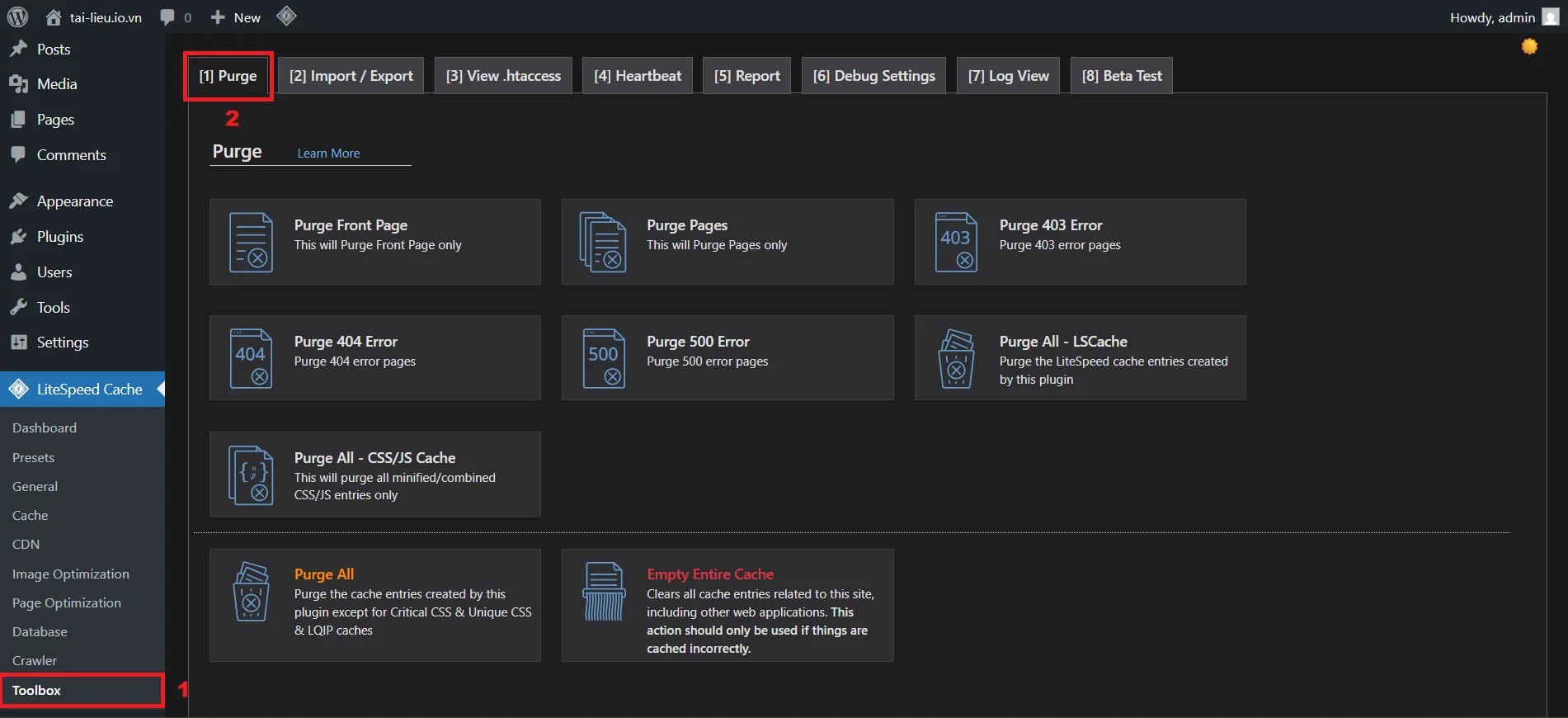
Task: Open Image Optimization in LiteSpeed submenu
Action: (71, 574)
